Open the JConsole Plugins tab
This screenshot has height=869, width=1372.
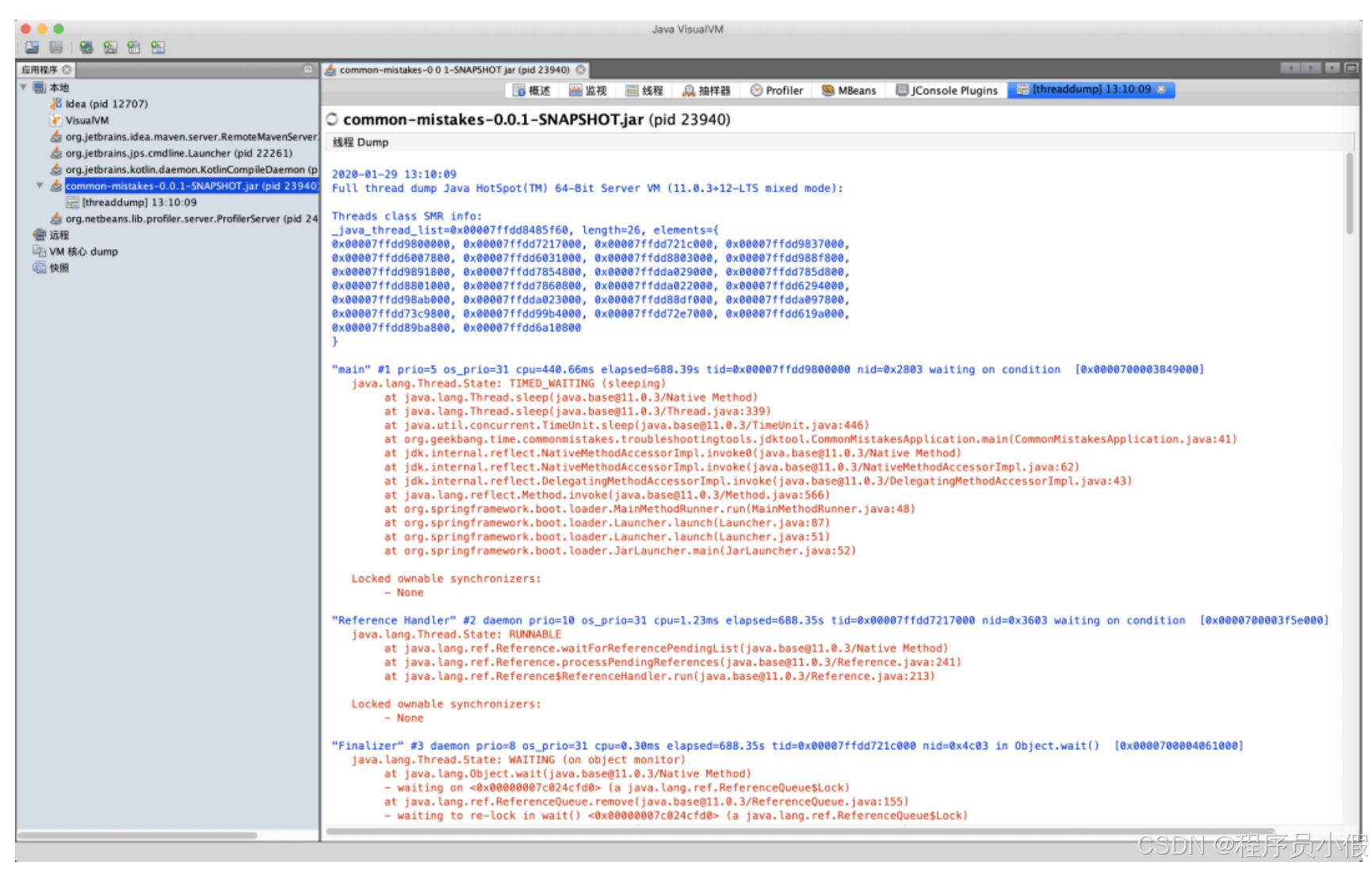click(x=946, y=90)
